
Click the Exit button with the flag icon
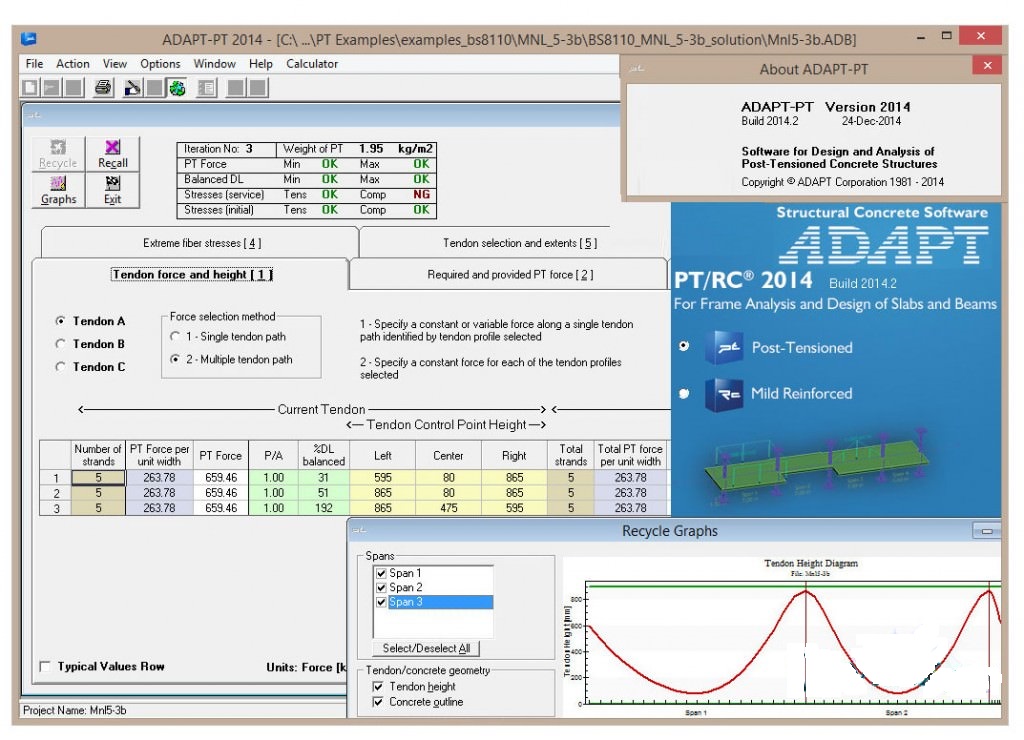112,190
